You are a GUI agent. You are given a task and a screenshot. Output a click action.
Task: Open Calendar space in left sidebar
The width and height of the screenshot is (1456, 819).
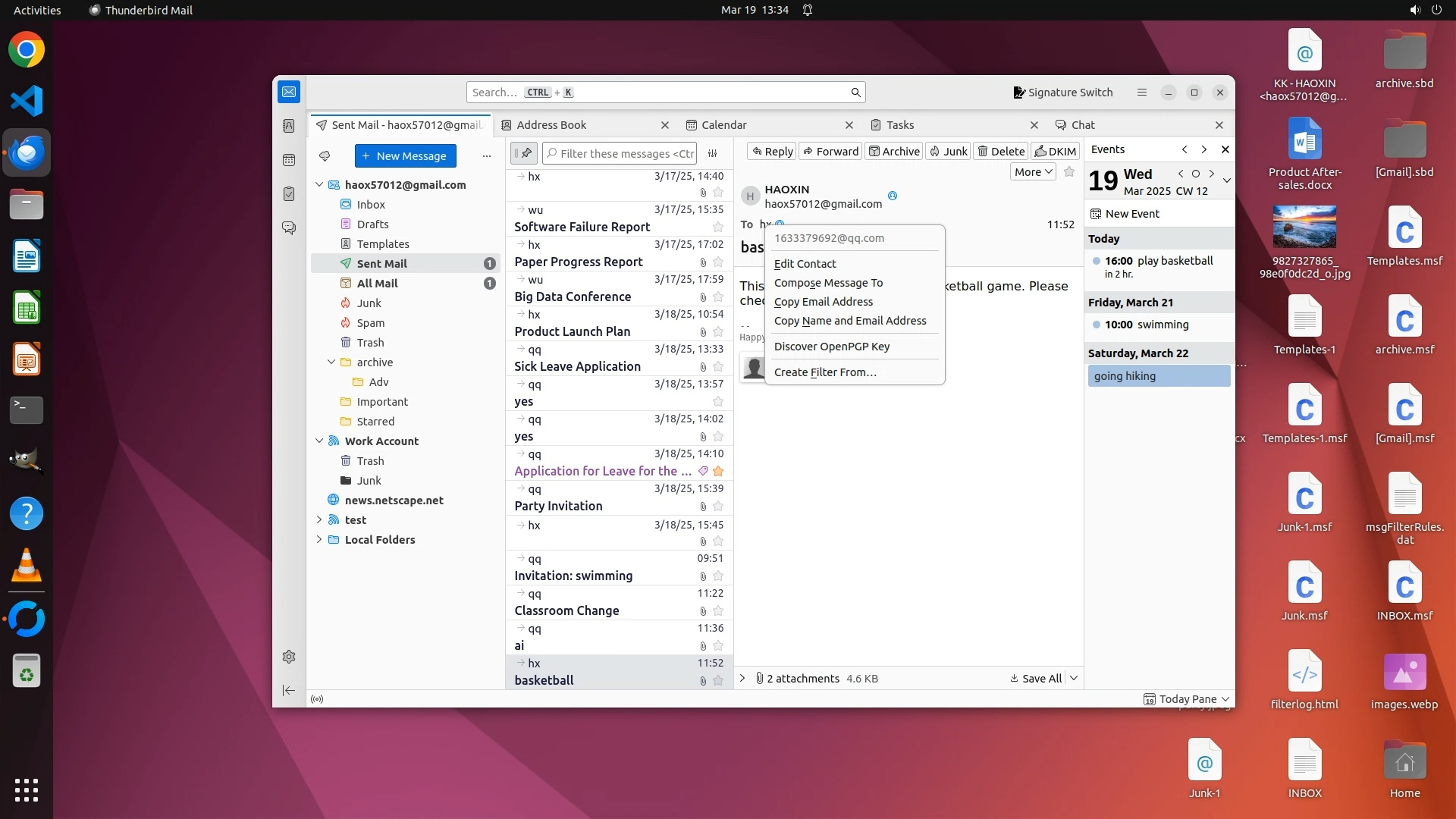click(x=289, y=160)
